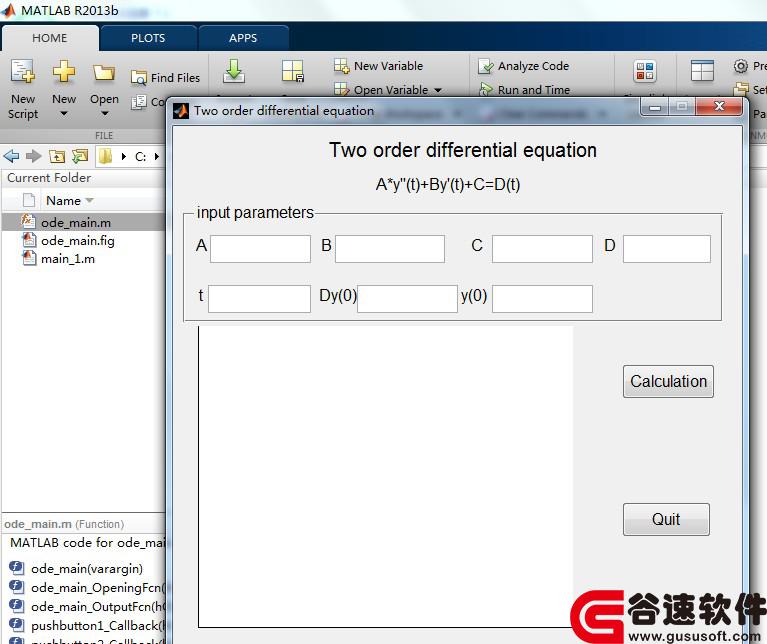This screenshot has width=767, height=644.
Task: Click Analyze Code in toolstrip
Action: pyautogui.click(x=523, y=66)
